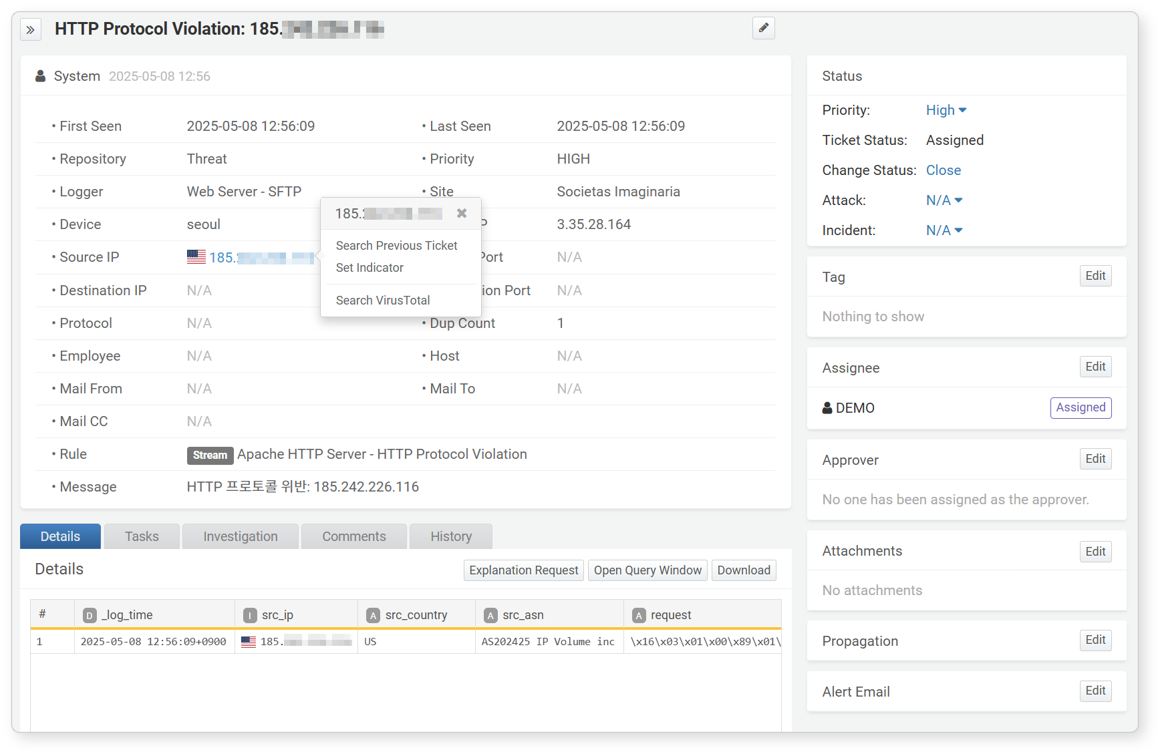The width and height of the screenshot is (1161, 755).
Task: Click the Close change status link
Action: (943, 170)
